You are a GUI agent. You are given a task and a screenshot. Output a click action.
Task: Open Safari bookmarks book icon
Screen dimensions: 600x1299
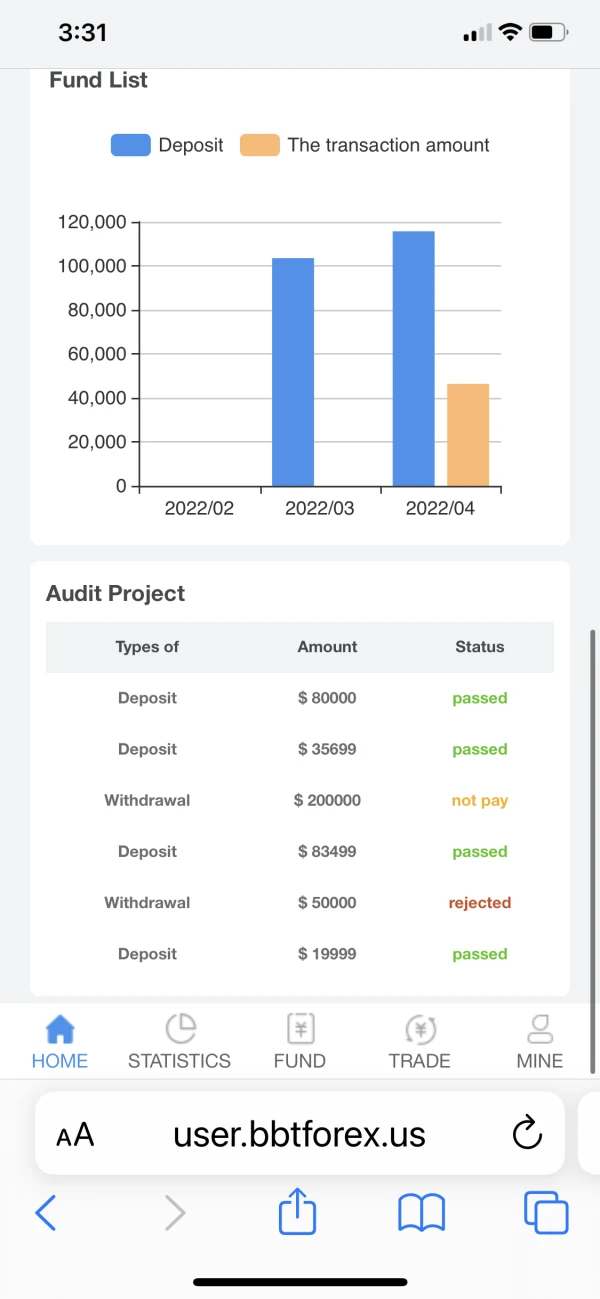(421, 1213)
